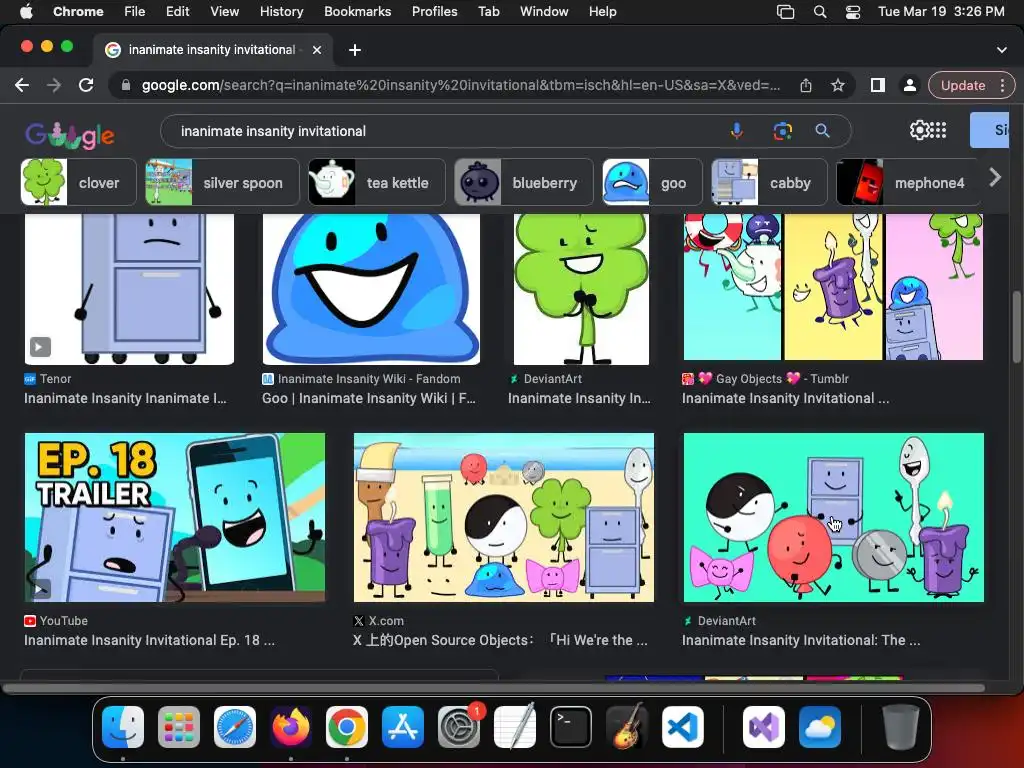Reload the current page
The image size is (1024, 768).
click(86, 86)
